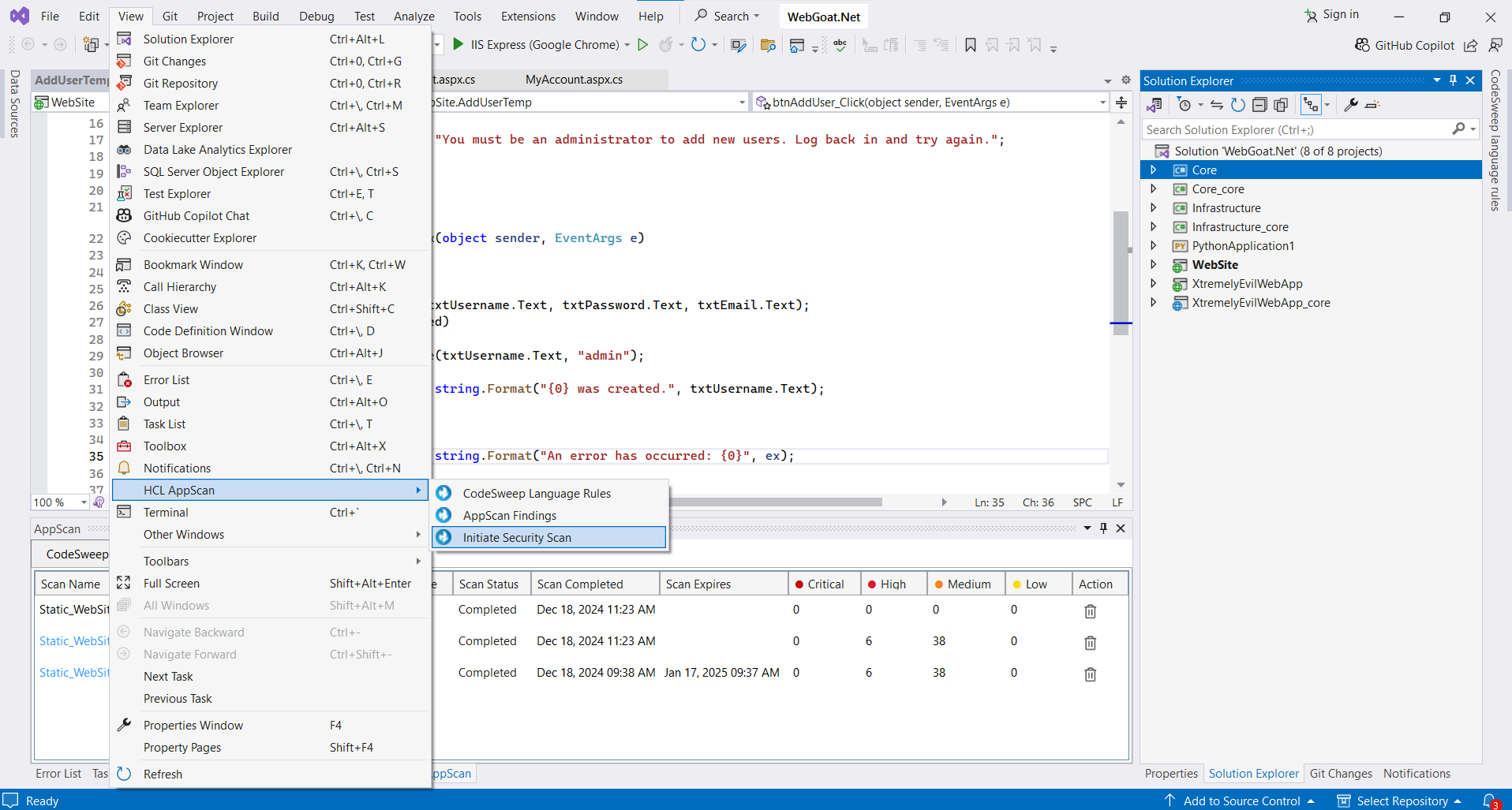Viewport: 1512px width, 810px height.
Task: Delete the first completed scan via trash icon
Action: (x=1091, y=611)
